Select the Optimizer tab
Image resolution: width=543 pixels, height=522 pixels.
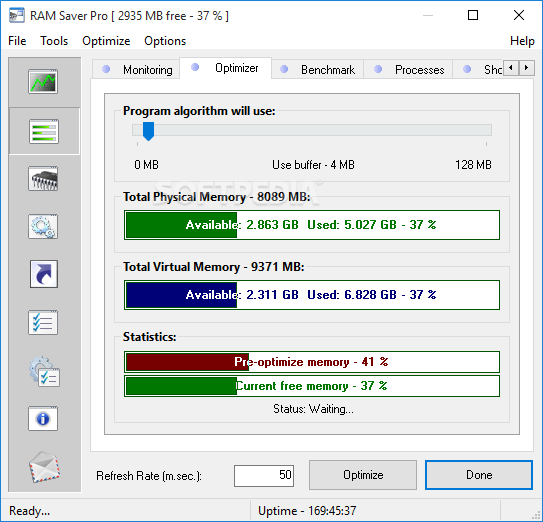(x=225, y=68)
